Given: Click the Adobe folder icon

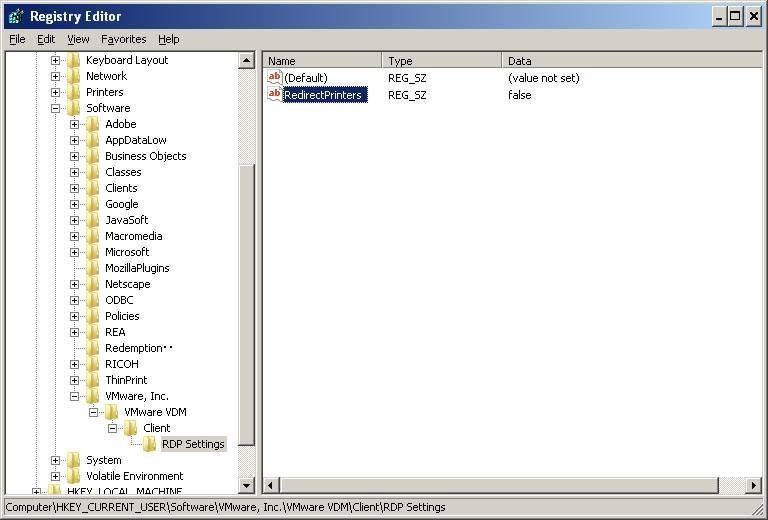Looking at the screenshot, I should [x=93, y=124].
